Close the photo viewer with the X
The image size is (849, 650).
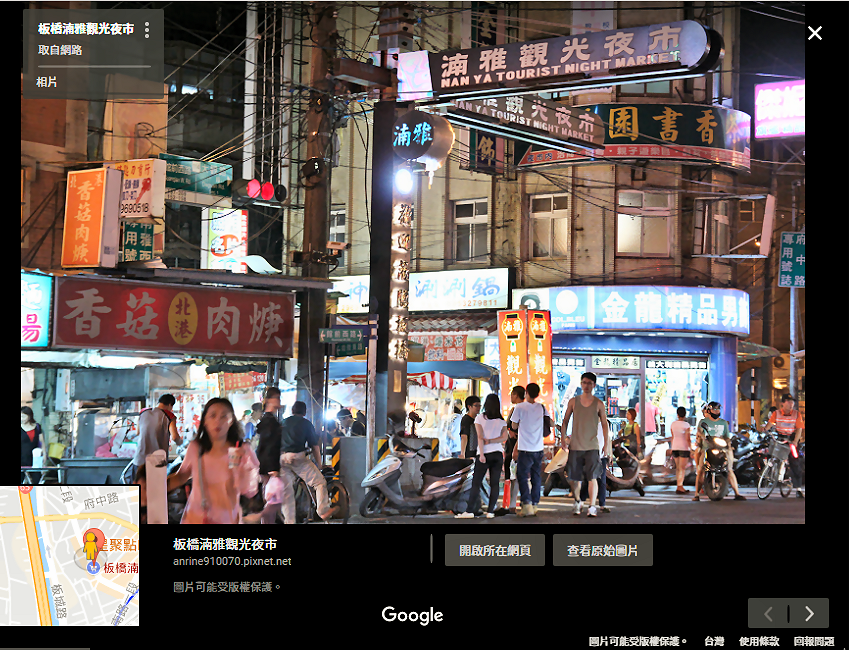click(x=815, y=33)
